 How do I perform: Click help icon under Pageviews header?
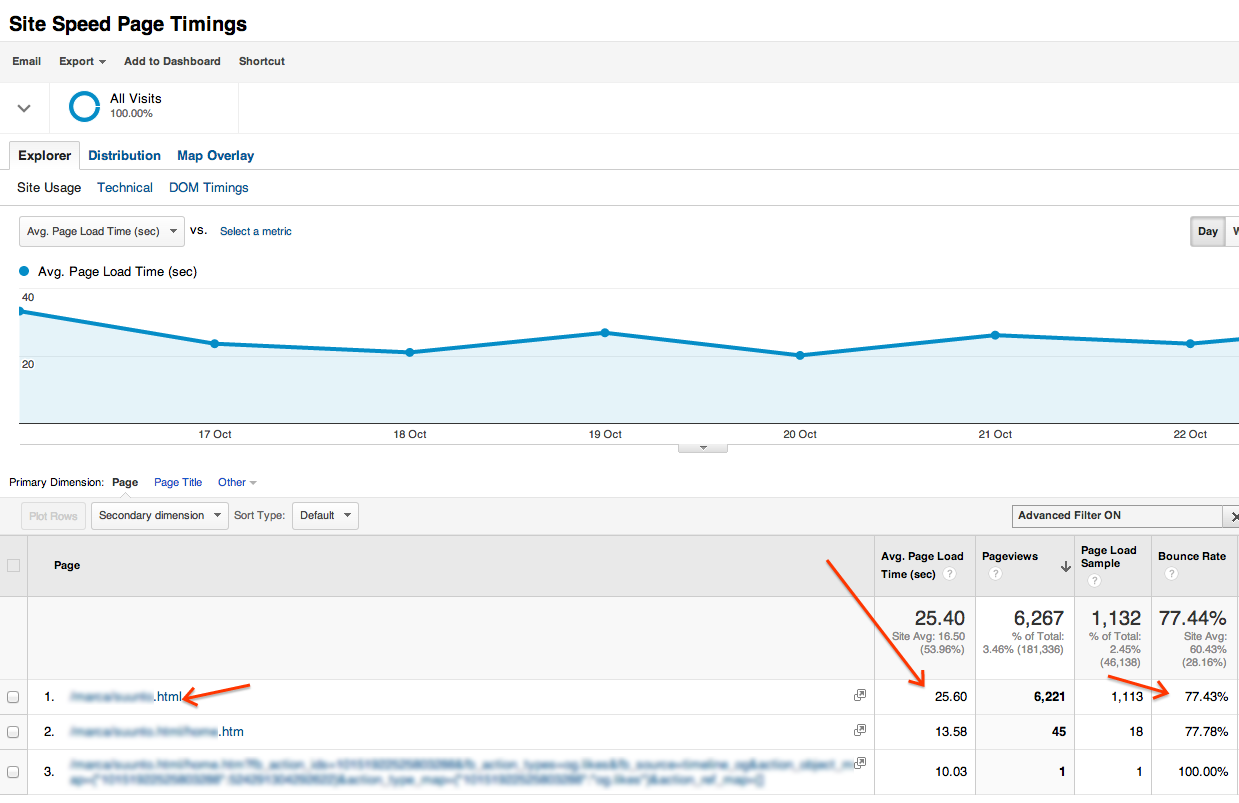[x=996, y=574]
